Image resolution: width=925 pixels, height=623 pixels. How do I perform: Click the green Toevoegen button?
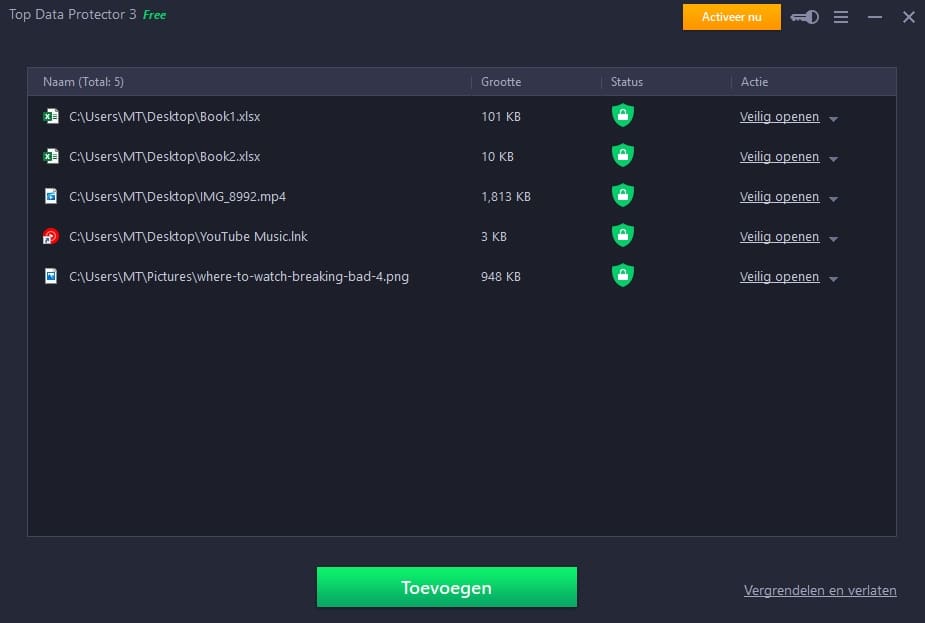[447, 587]
